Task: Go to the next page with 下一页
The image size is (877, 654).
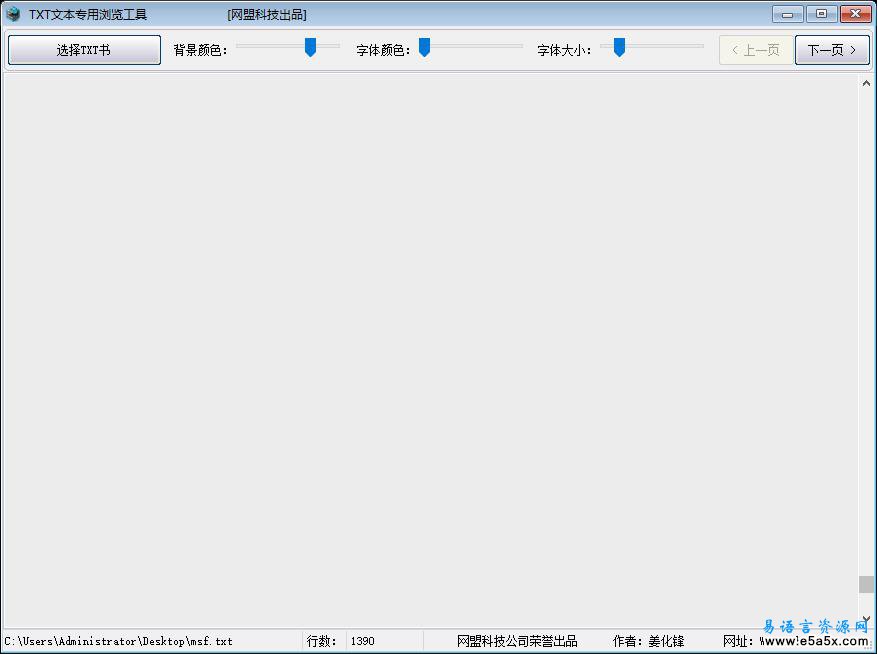Action: click(832, 50)
